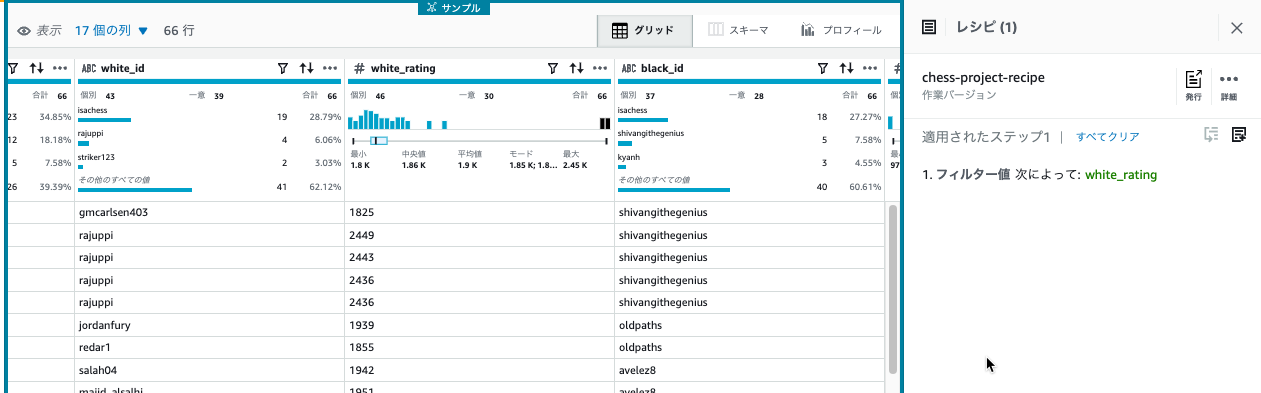This screenshot has height=393, width=1261.
Task: Click the add step list icon
Action: [1238, 135]
